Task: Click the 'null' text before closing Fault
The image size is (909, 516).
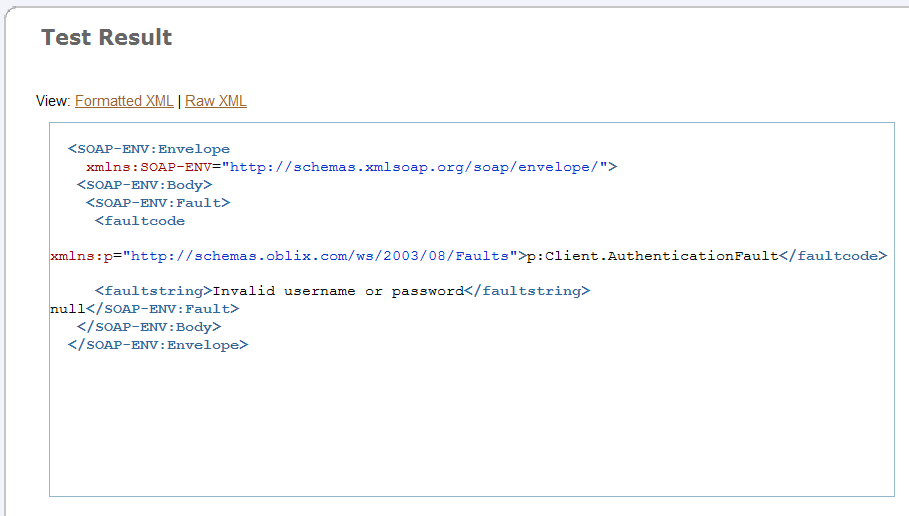Action: [68, 309]
